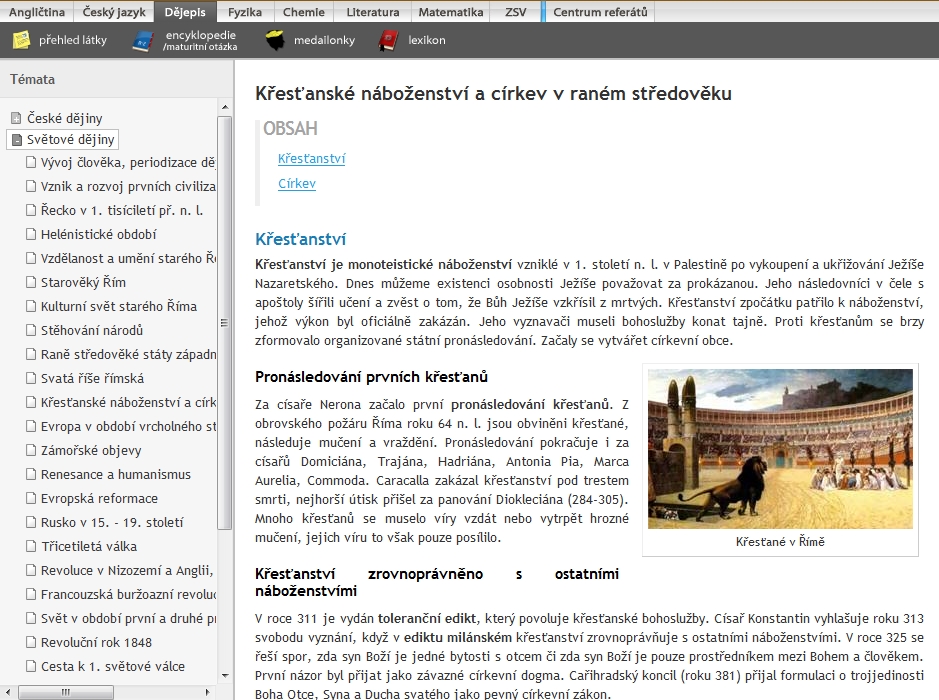Click page icon beside Vzdělanost a umění
The height and width of the screenshot is (700, 939).
point(31,258)
